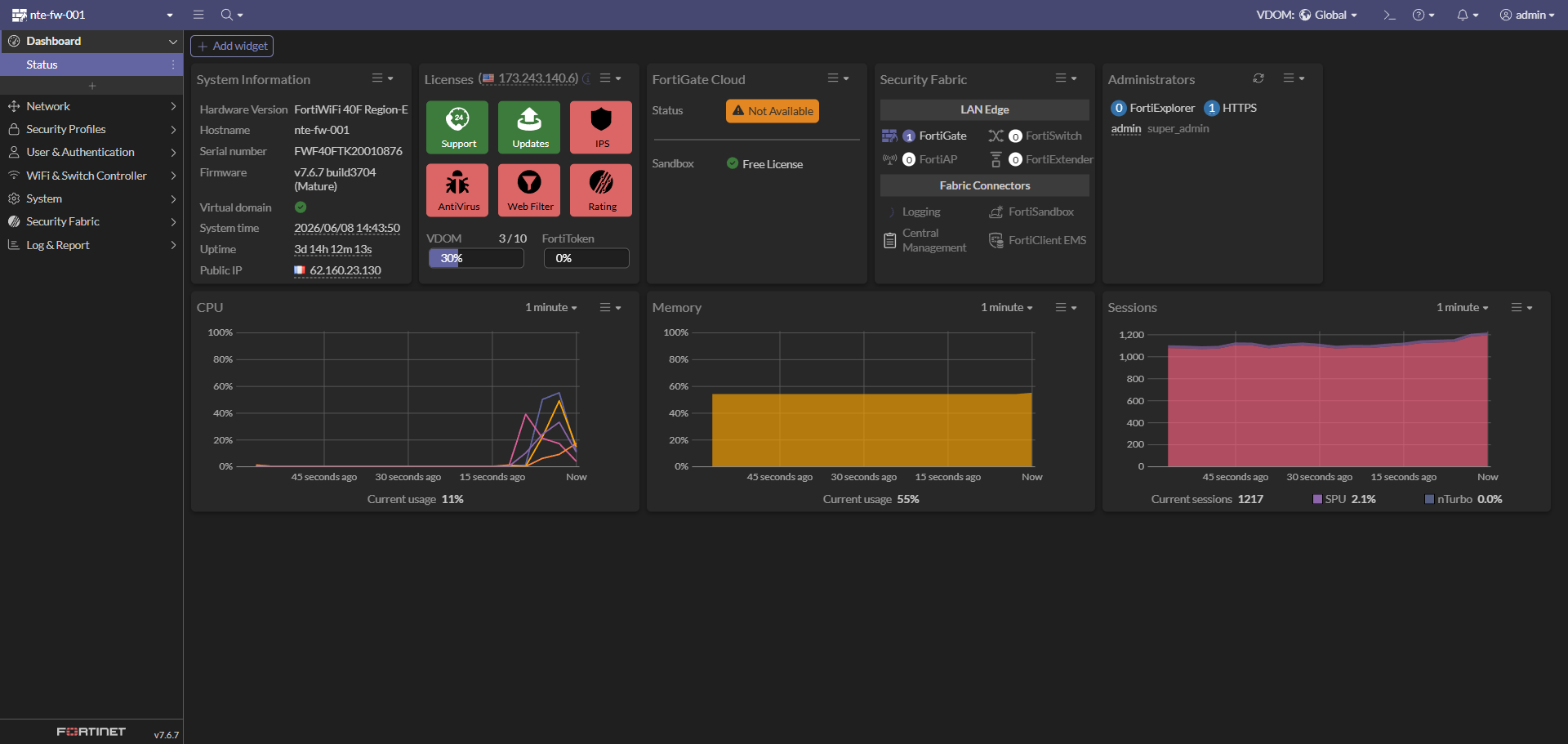The height and width of the screenshot is (744, 1568).
Task: Change Memory widget 1 minute interval
Action: tap(1007, 307)
